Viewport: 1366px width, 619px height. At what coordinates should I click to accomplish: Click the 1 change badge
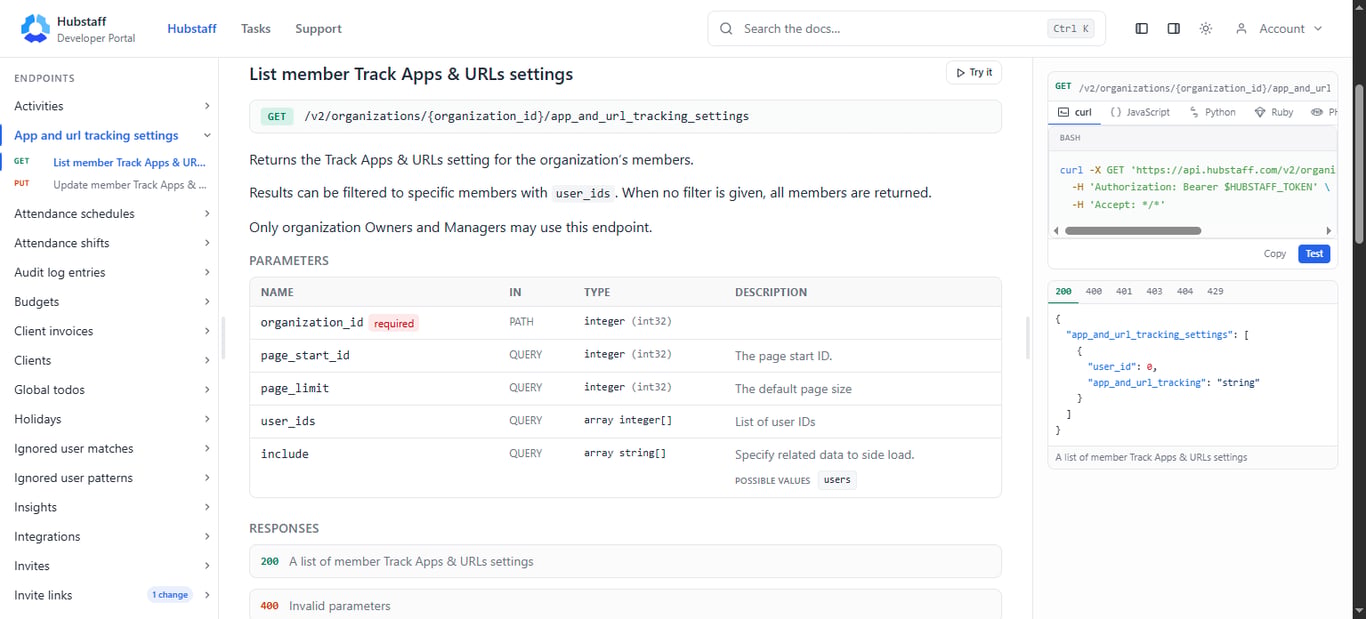pos(170,595)
